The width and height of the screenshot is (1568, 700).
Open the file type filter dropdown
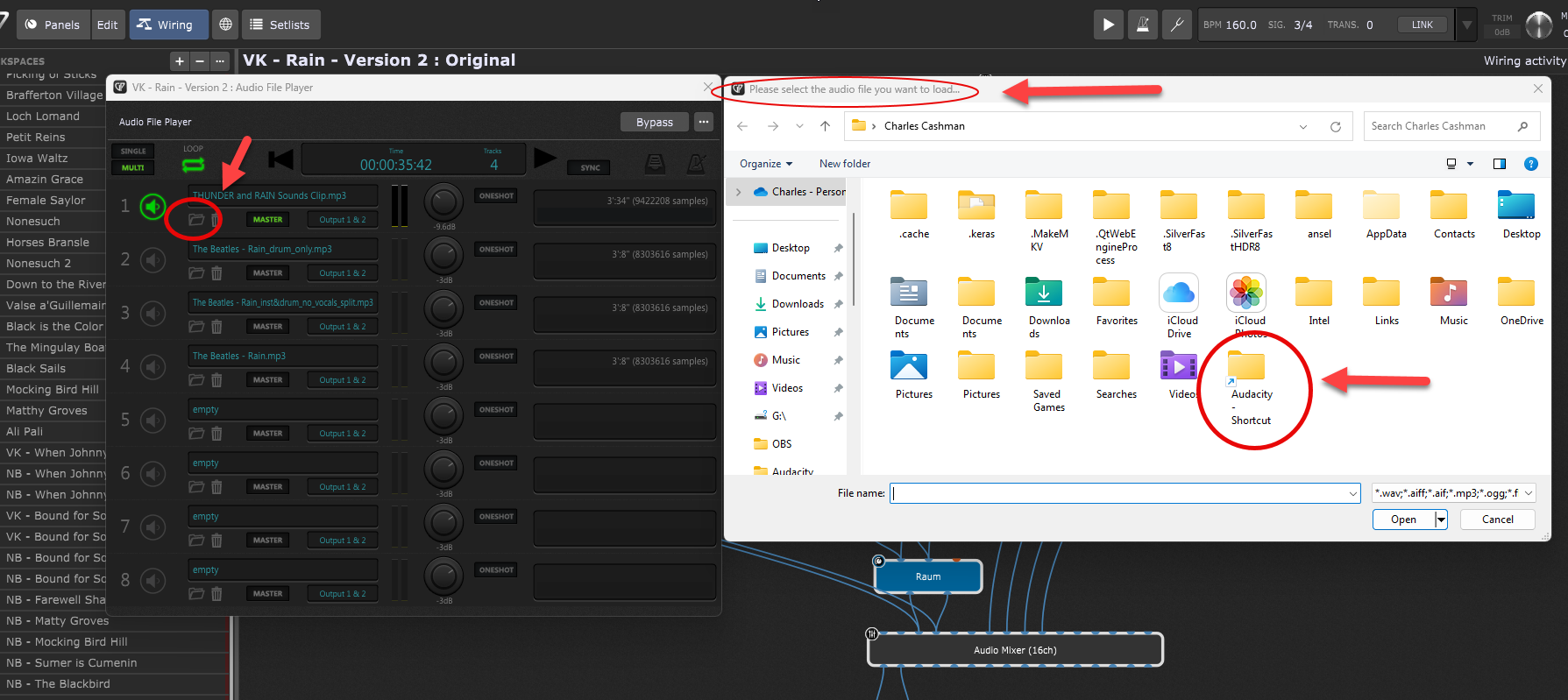pos(1453,493)
